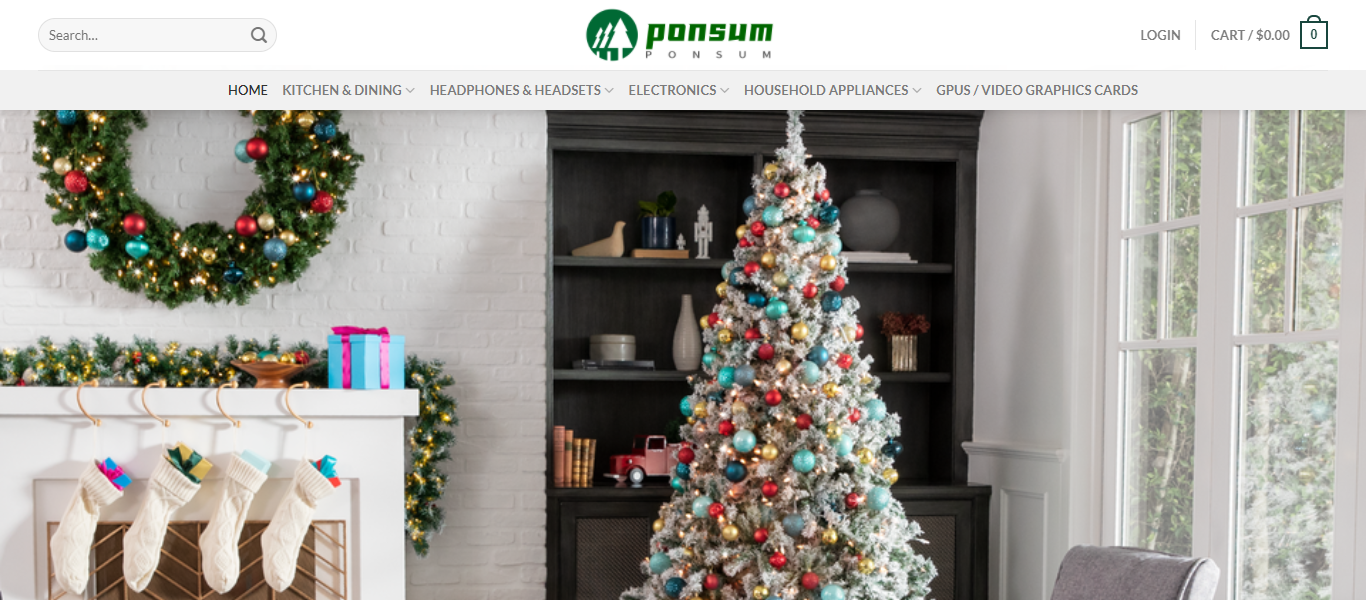Open the Household Appliances menu item
1366x600 pixels.
coord(826,90)
